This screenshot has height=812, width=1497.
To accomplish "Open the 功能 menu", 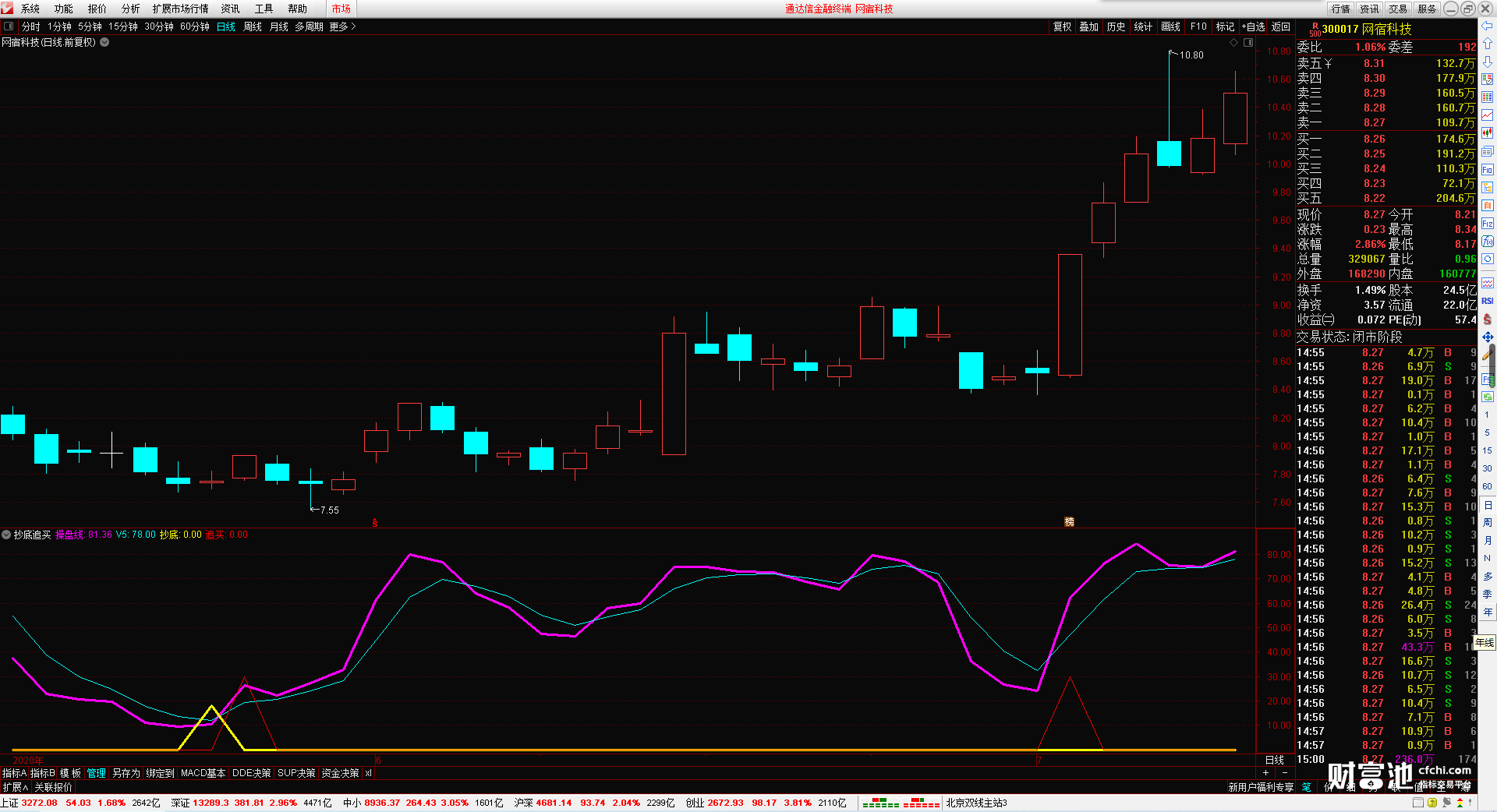I will (x=64, y=9).
